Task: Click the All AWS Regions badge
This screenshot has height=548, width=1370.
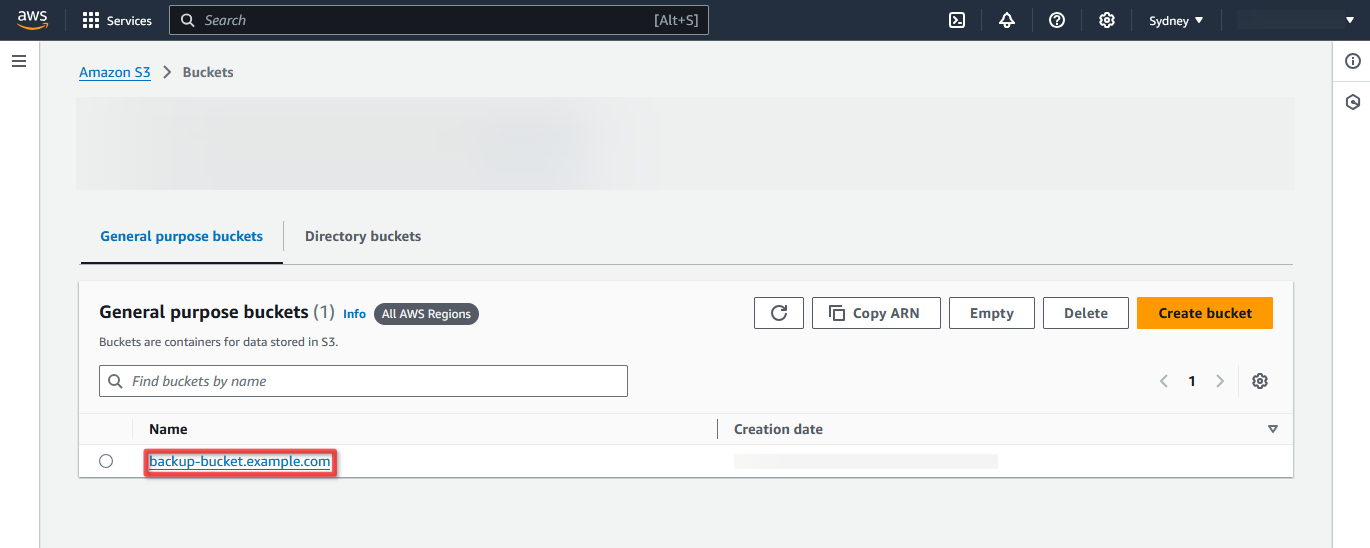Action: [x=427, y=313]
